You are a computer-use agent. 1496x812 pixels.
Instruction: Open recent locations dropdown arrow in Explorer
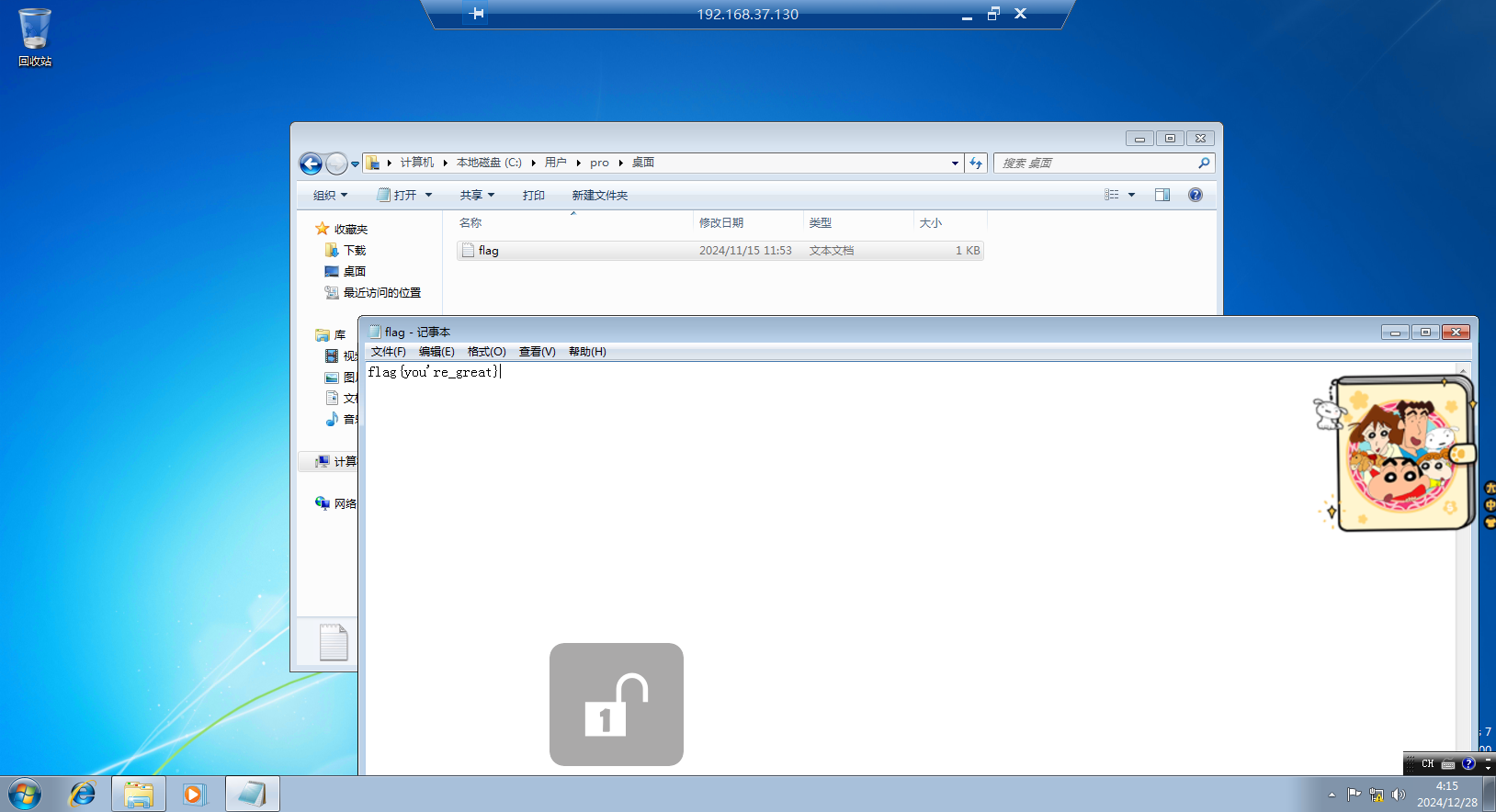point(355,164)
